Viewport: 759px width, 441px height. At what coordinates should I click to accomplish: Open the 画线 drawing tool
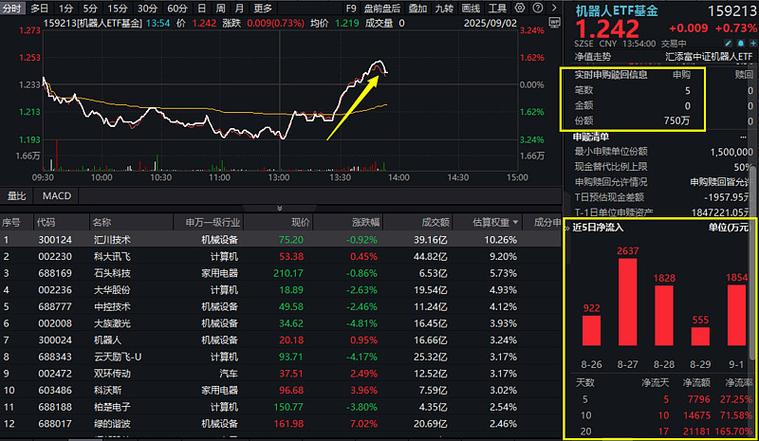click(x=471, y=8)
